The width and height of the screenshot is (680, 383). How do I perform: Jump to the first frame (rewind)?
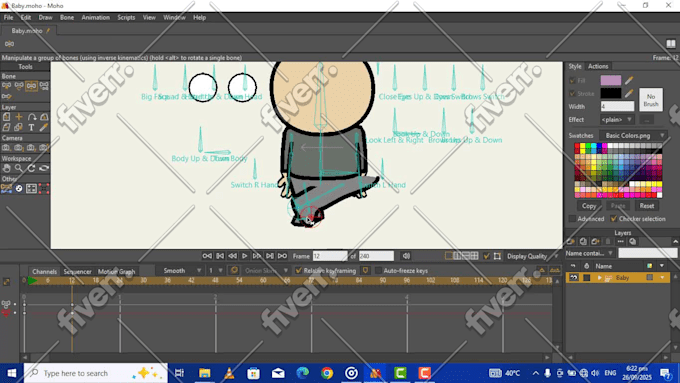(x=207, y=256)
